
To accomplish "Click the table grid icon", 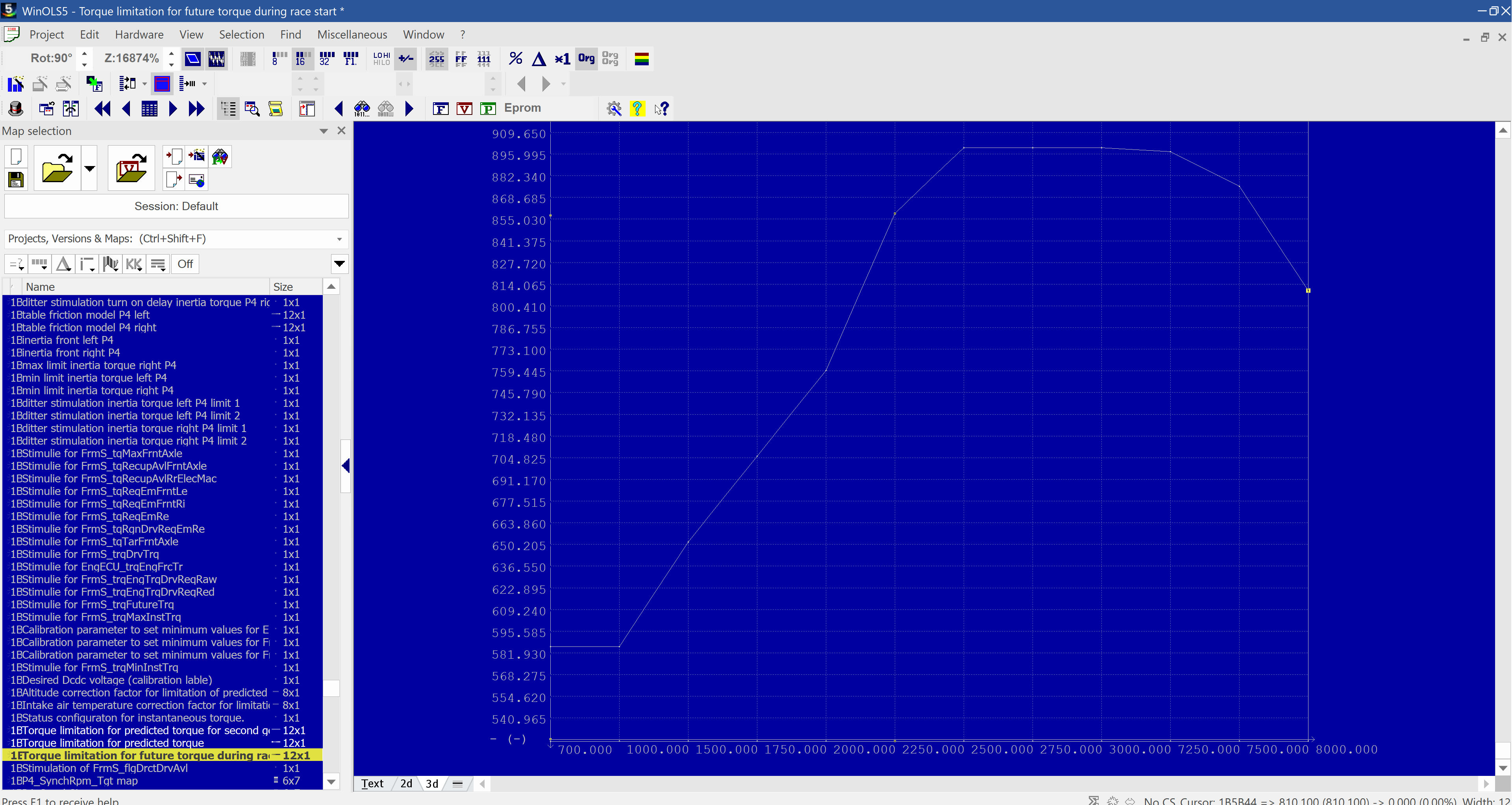I will tap(149, 109).
